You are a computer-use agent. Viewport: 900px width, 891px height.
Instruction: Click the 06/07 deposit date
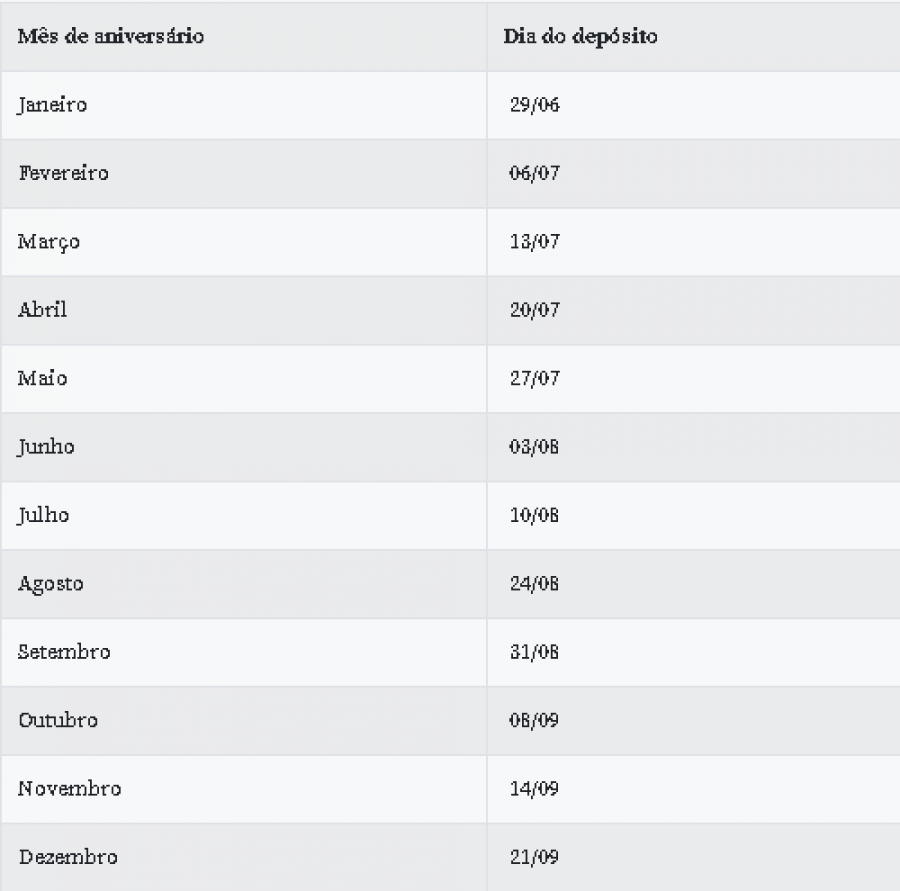pos(534,173)
